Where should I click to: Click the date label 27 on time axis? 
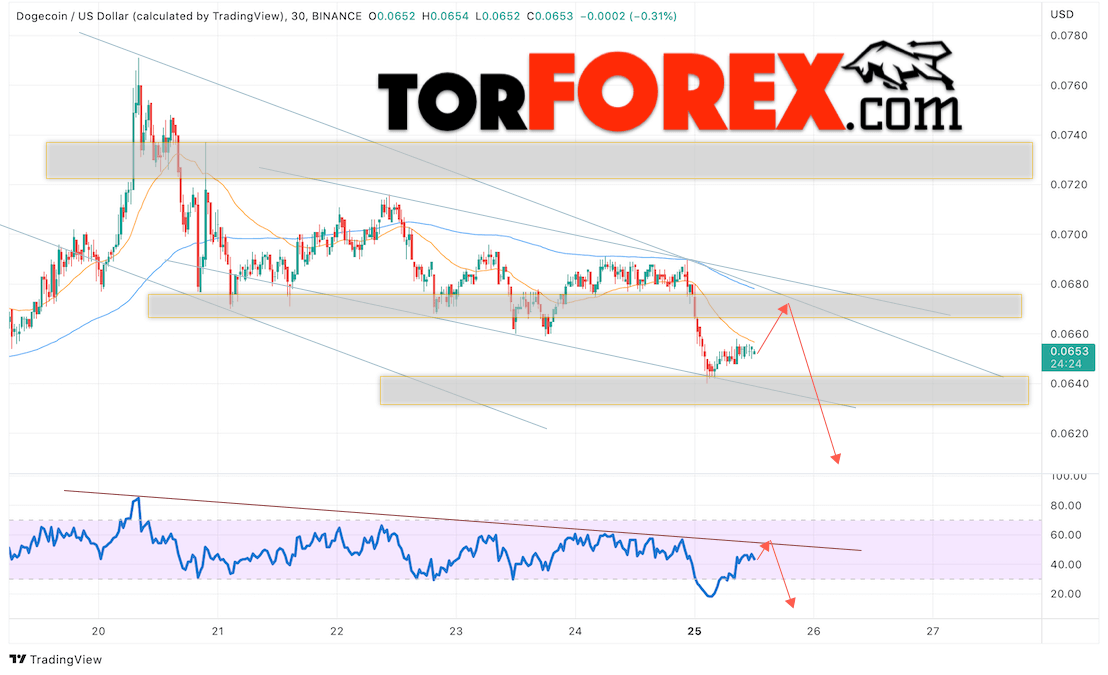tap(933, 630)
